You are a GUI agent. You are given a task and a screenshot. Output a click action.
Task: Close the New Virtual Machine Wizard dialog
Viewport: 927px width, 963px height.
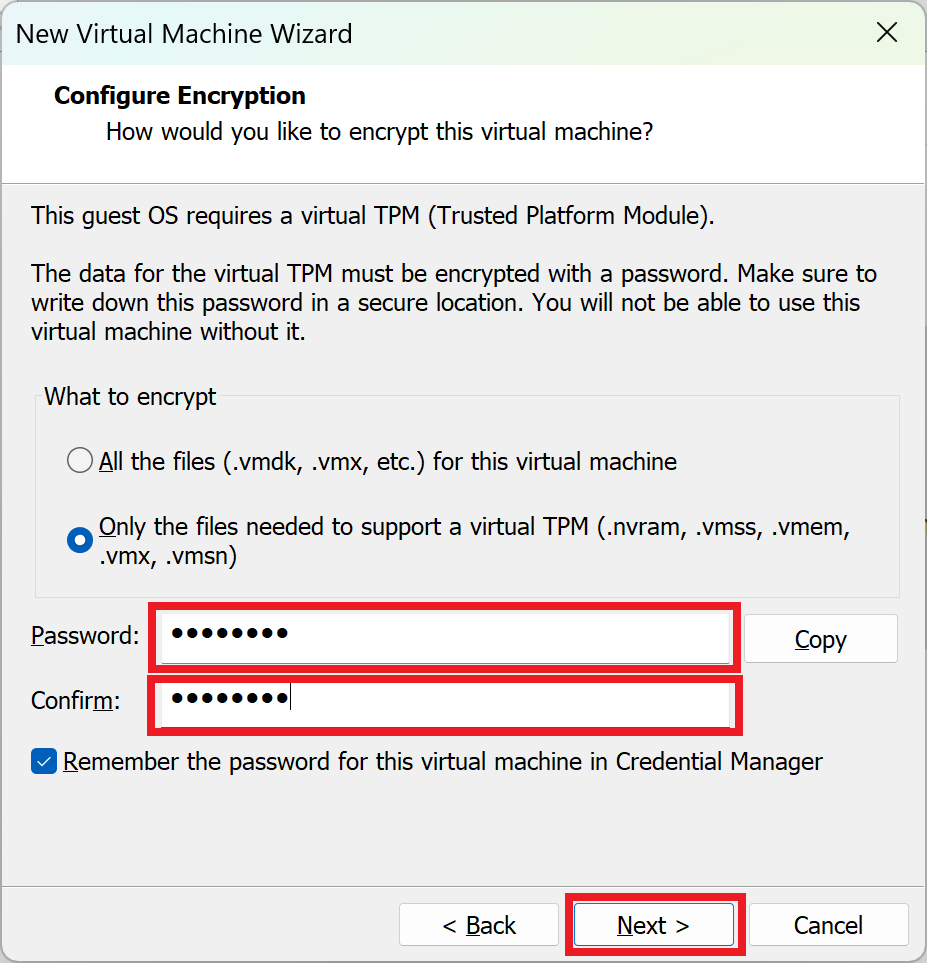[x=886, y=33]
